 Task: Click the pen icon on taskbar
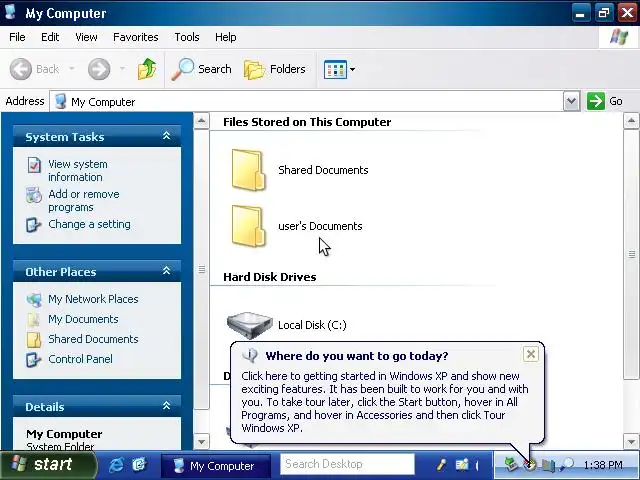pyautogui.click(x=440, y=464)
